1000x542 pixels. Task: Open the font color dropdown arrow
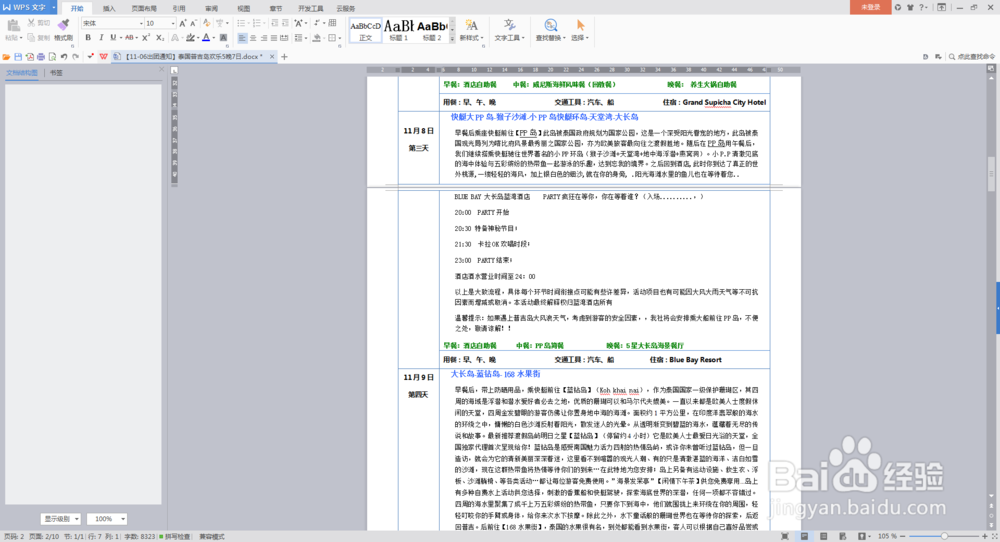pyautogui.click(x=214, y=38)
